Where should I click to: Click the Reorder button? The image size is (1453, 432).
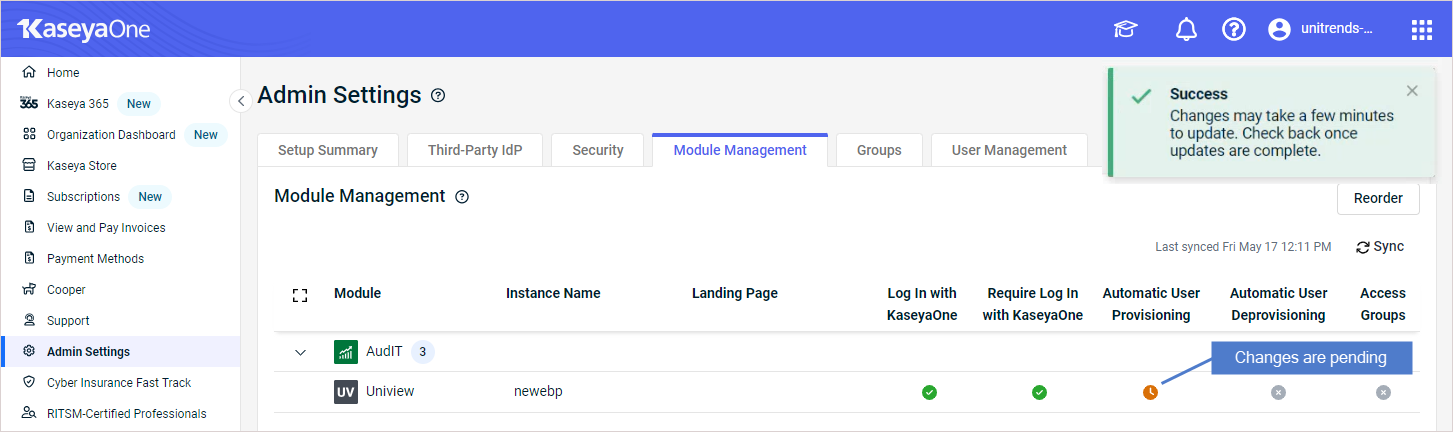pos(1378,198)
